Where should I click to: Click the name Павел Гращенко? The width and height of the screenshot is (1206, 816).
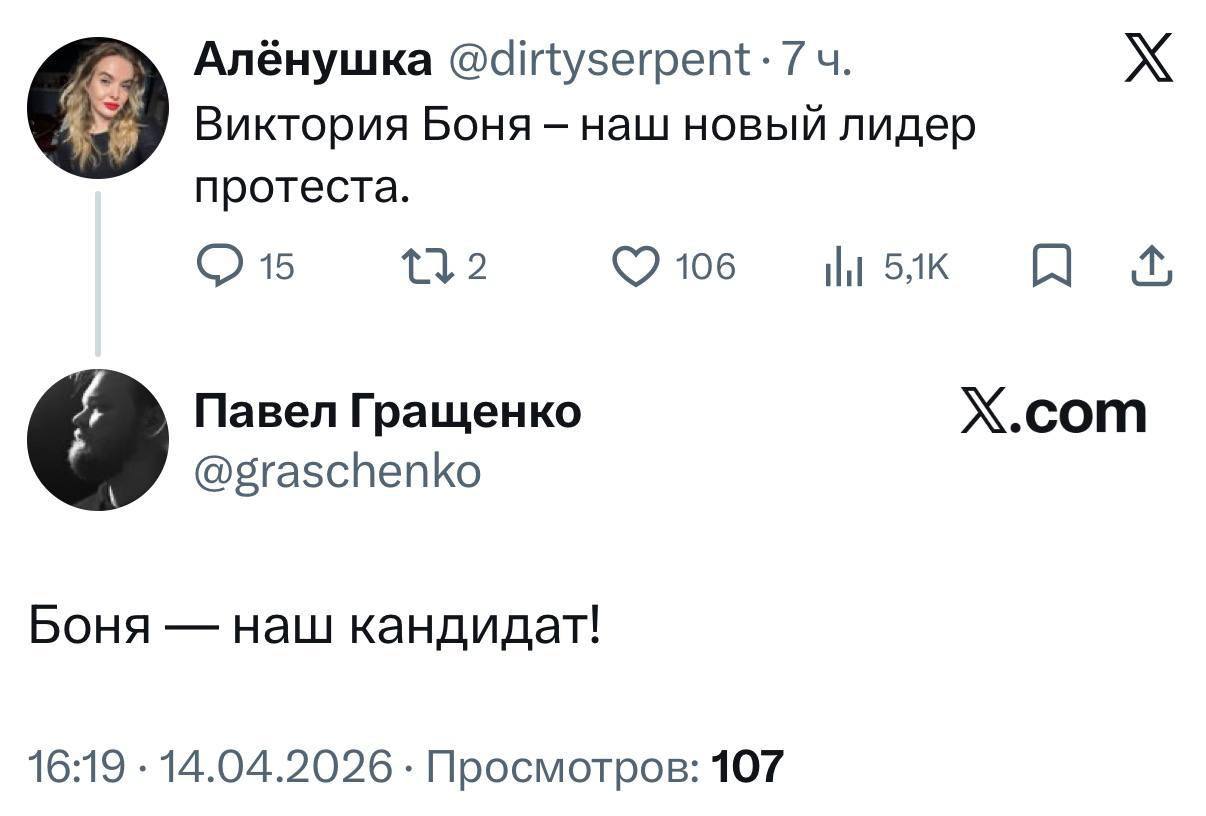pos(387,411)
